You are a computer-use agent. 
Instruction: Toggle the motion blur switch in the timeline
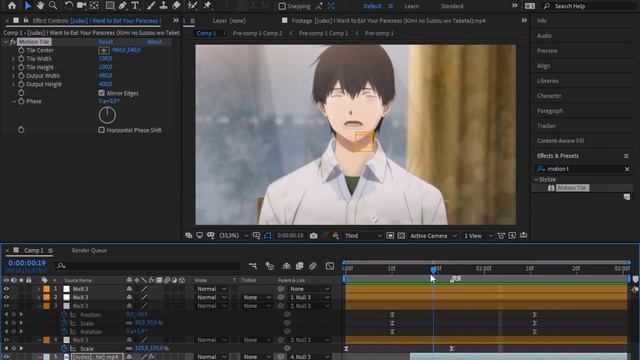313,266
